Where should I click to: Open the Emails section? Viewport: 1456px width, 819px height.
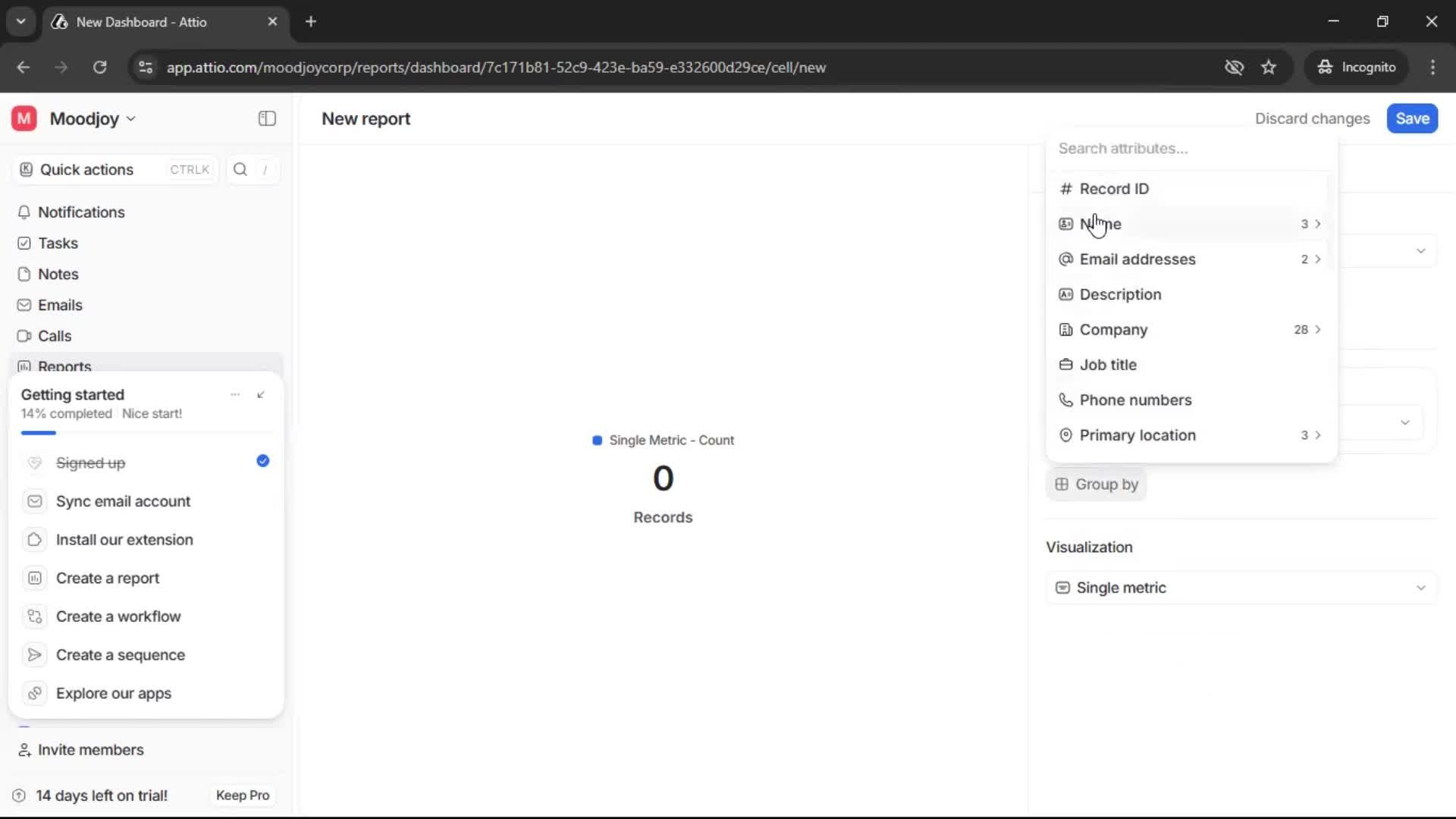61,305
